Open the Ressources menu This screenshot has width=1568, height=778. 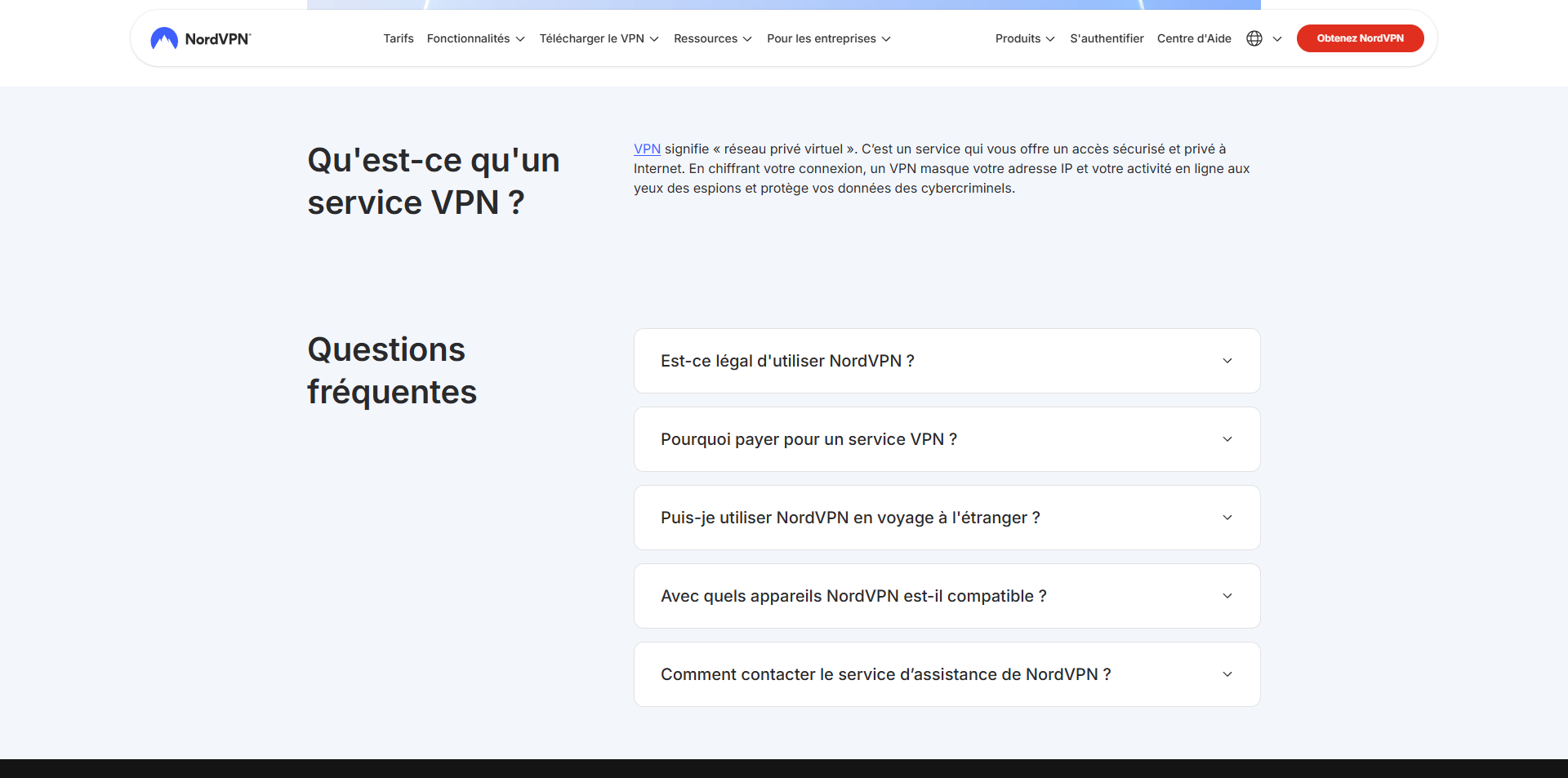(712, 38)
